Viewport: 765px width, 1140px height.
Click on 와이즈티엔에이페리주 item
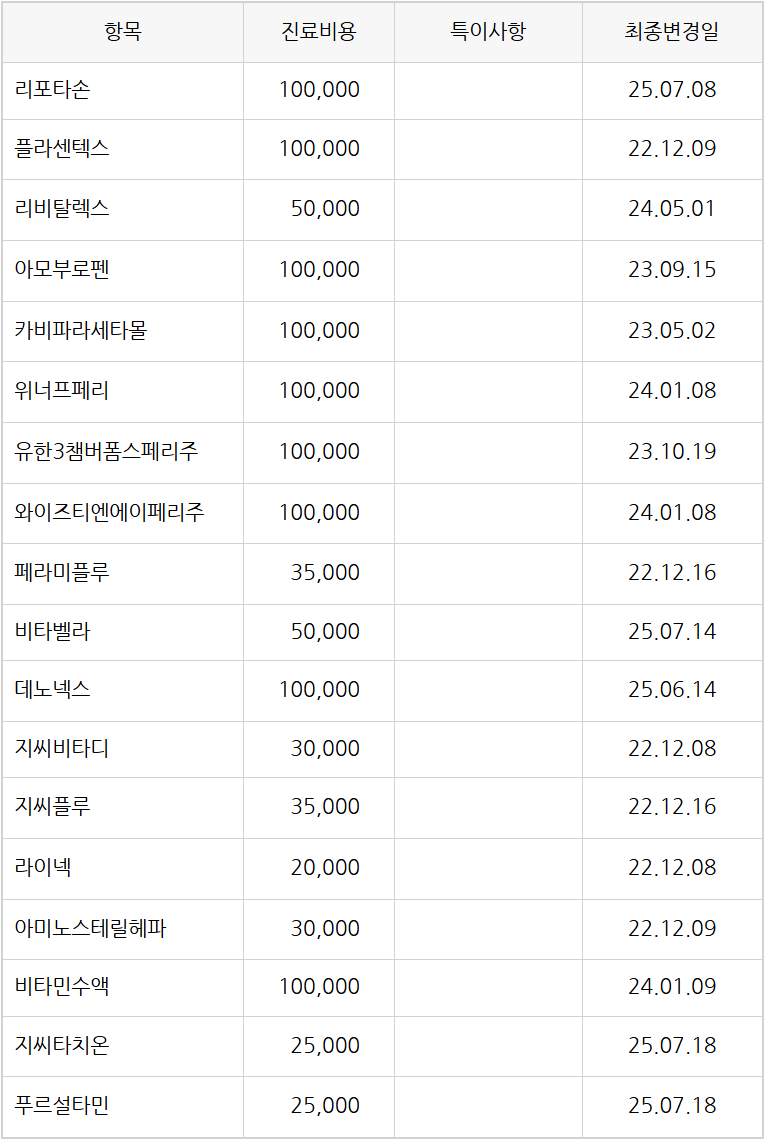coord(110,513)
